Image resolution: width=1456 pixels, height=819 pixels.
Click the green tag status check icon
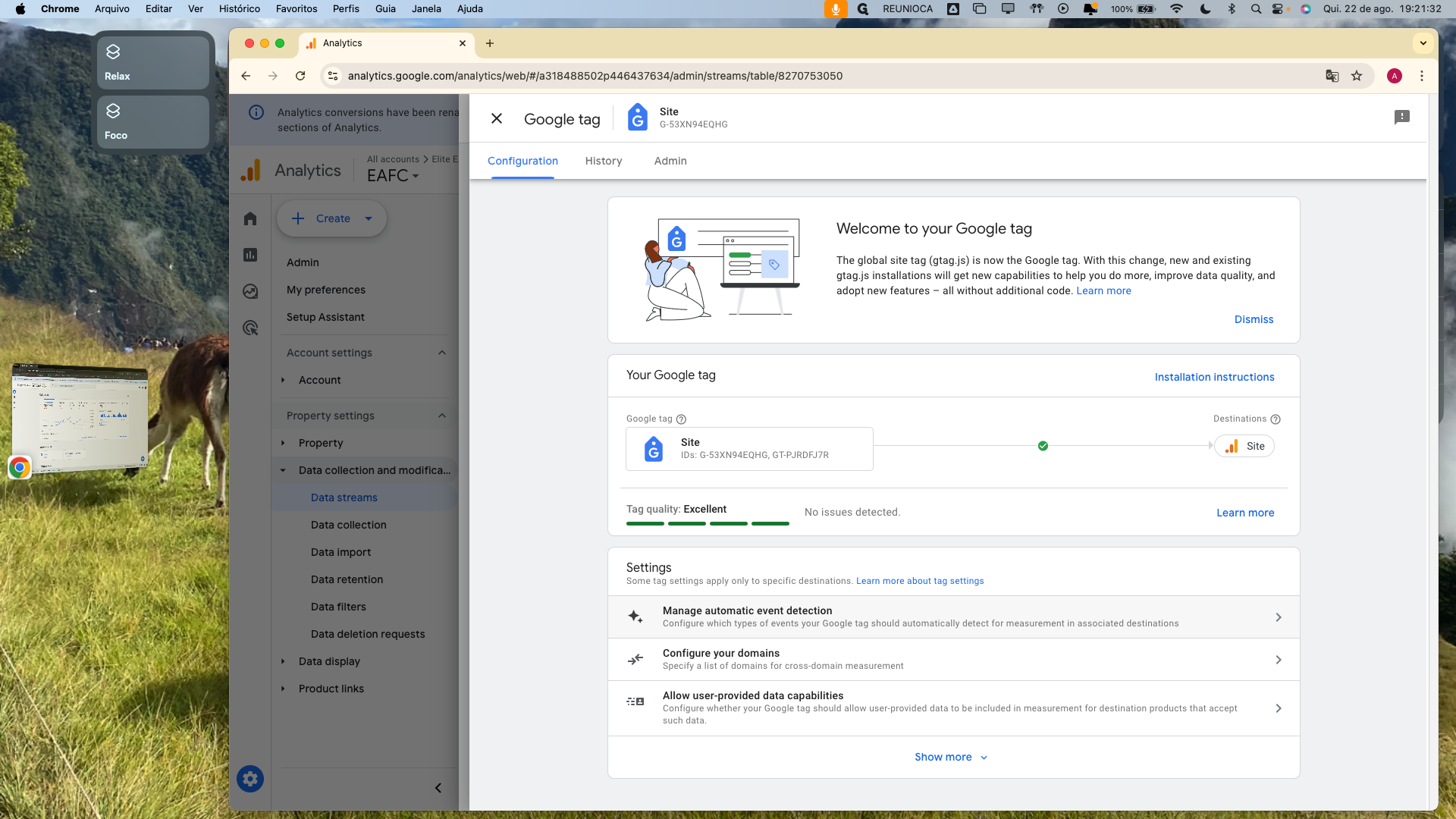(x=1043, y=446)
